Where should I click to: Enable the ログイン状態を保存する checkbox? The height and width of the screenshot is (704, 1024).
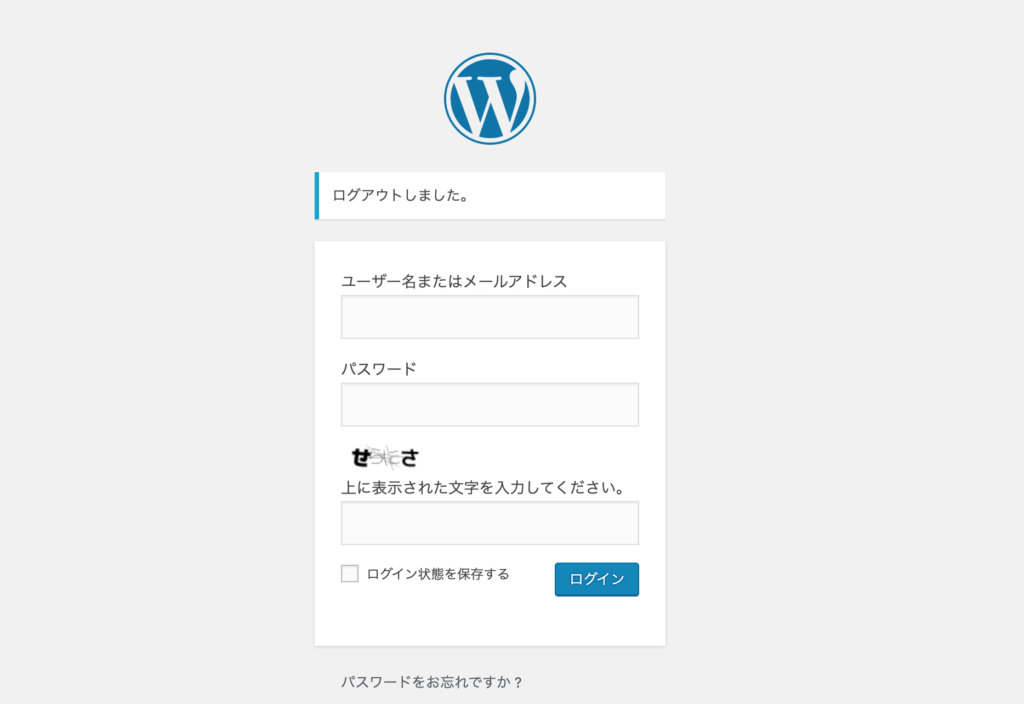[349, 573]
